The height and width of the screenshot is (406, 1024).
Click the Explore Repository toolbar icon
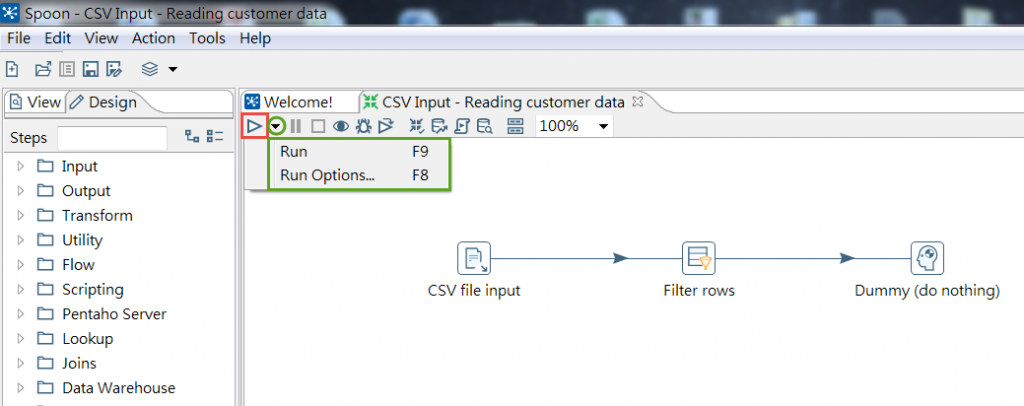click(67, 69)
